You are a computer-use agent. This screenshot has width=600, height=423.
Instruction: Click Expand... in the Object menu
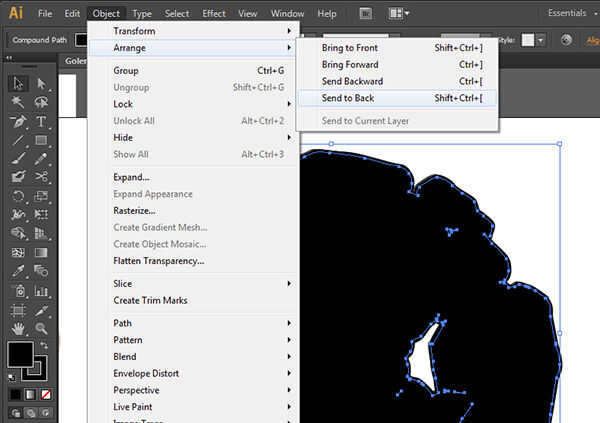[193, 177]
